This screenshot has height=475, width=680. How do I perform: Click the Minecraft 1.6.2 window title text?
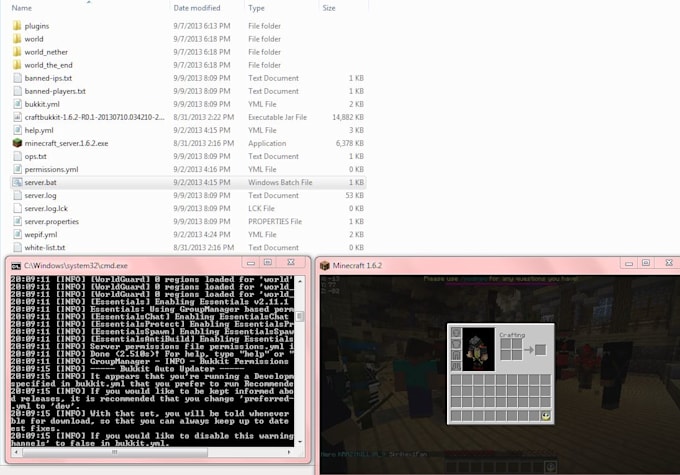point(357,265)
